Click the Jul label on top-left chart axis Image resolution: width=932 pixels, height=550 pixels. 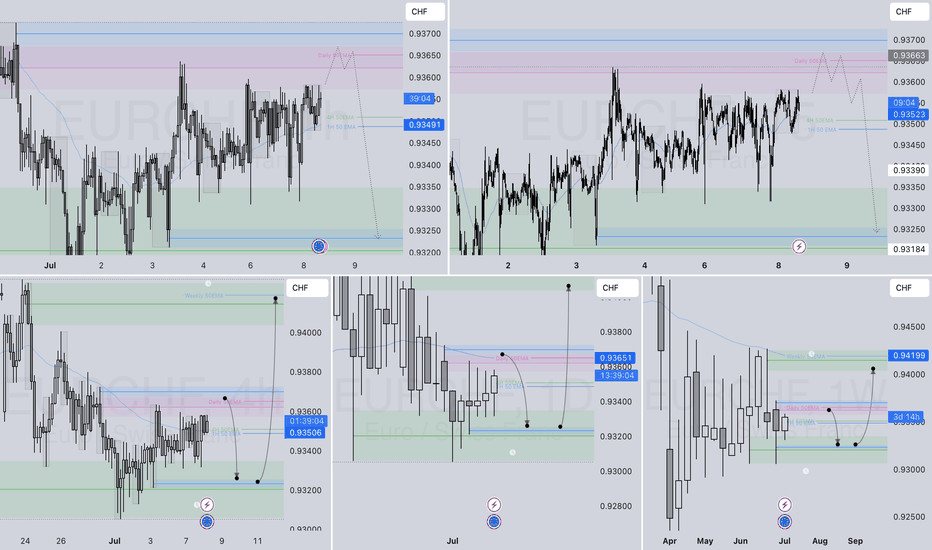pyautogui.click(x=50, y=266)
